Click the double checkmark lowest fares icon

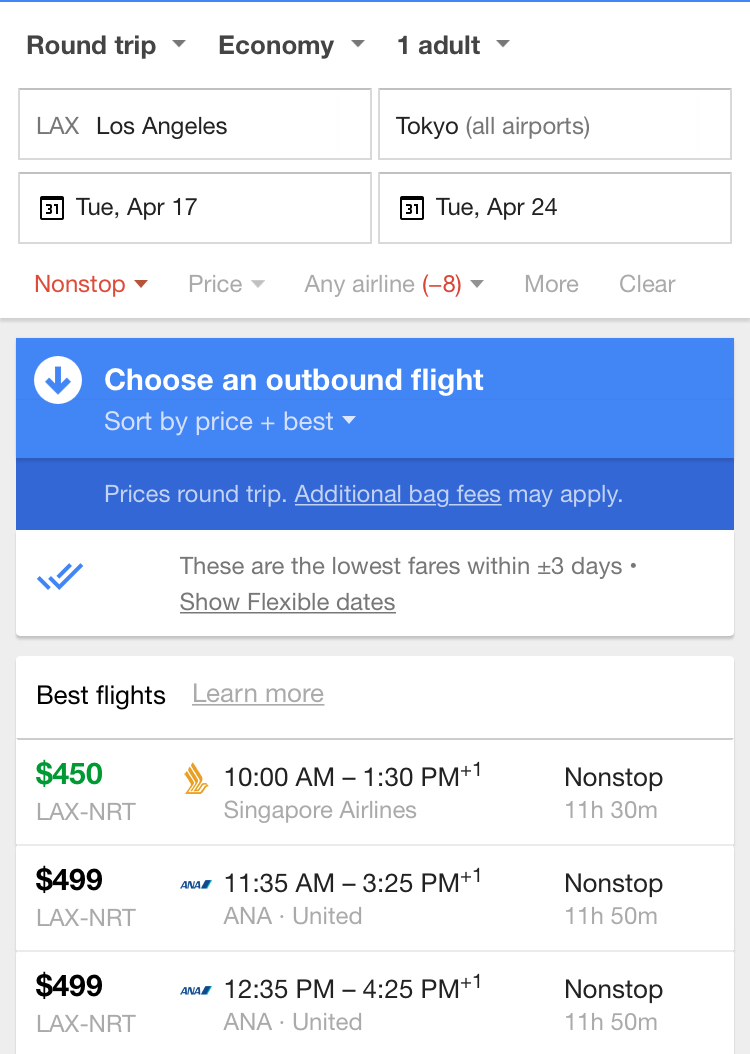click(x=60, y=577)
